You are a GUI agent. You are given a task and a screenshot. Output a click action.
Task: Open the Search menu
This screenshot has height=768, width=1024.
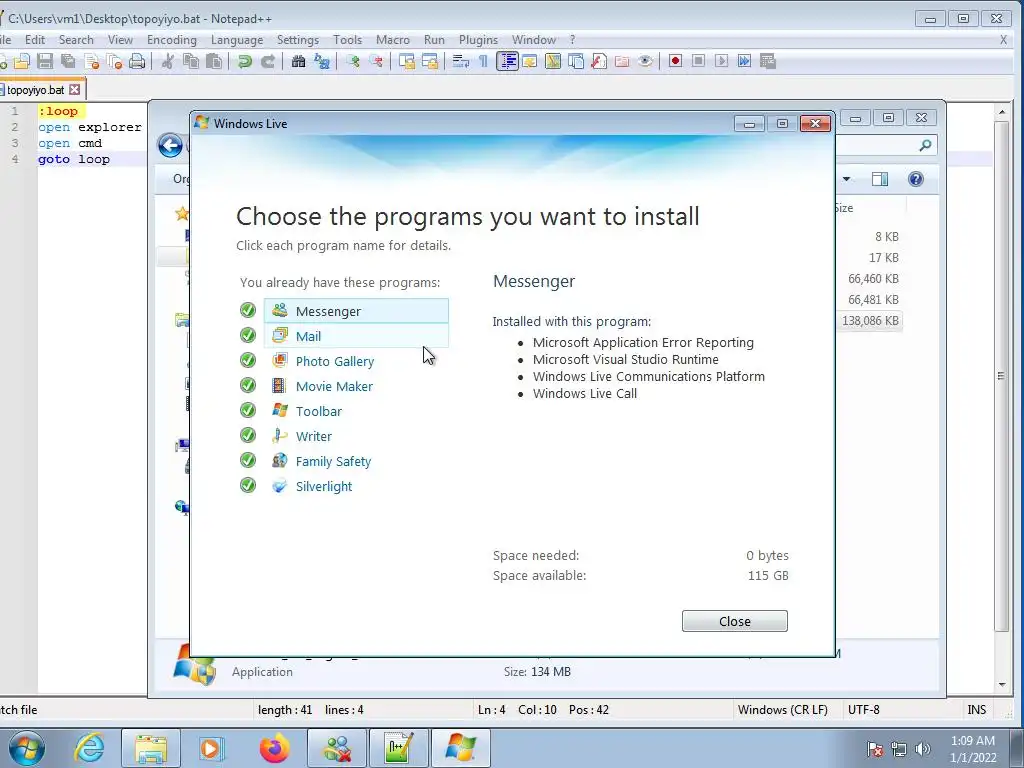click(x=76, y=40)
